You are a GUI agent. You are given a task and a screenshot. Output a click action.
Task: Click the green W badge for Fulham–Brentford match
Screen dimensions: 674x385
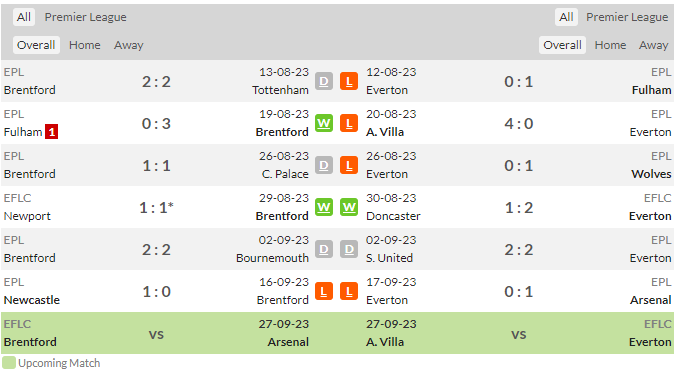tap(324, 123)
